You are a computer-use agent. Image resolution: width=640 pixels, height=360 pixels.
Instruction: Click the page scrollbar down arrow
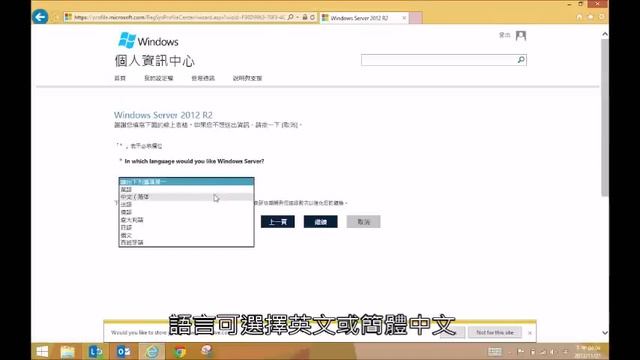[x=604, y=333]
